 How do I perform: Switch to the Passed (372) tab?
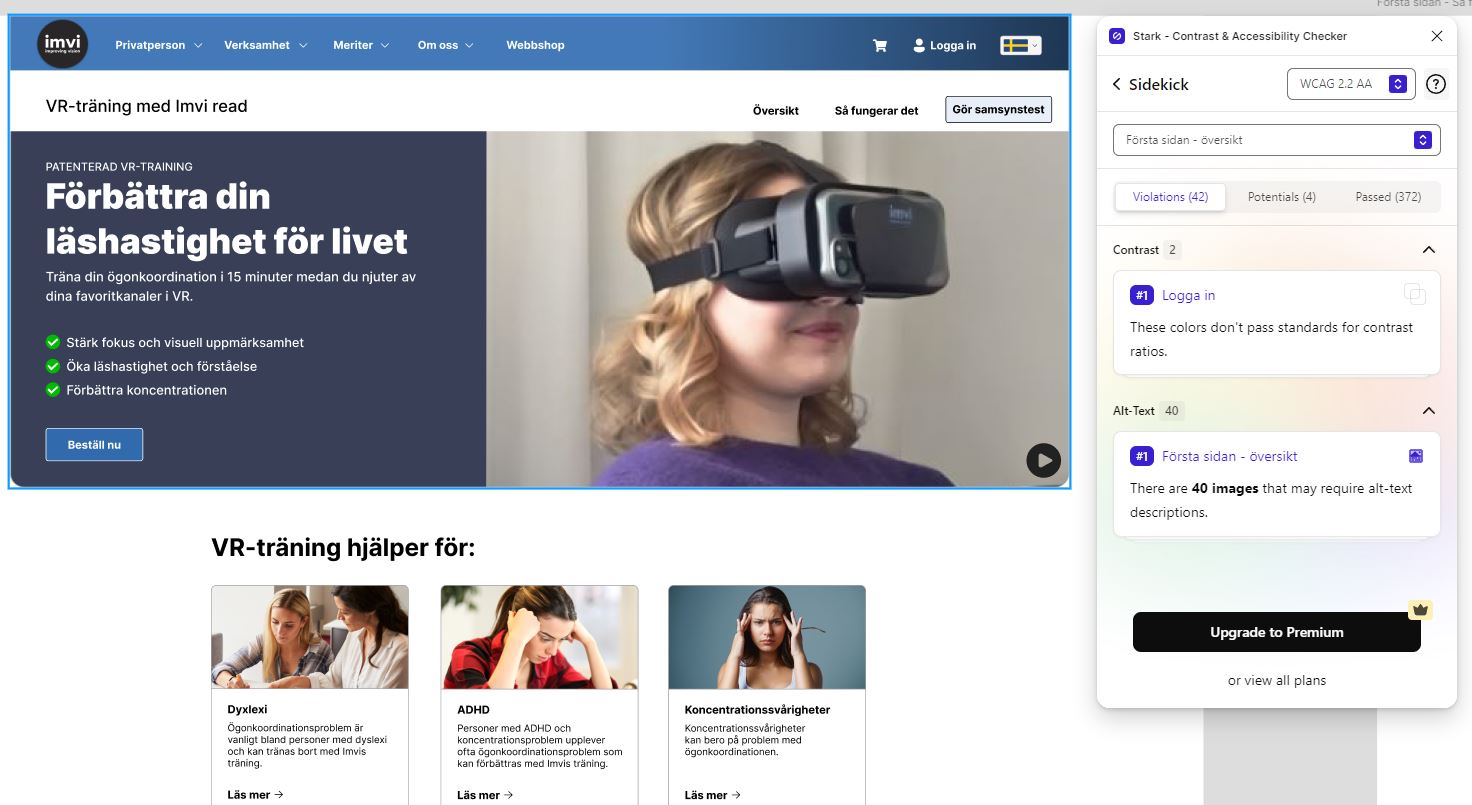point(1388,197)
